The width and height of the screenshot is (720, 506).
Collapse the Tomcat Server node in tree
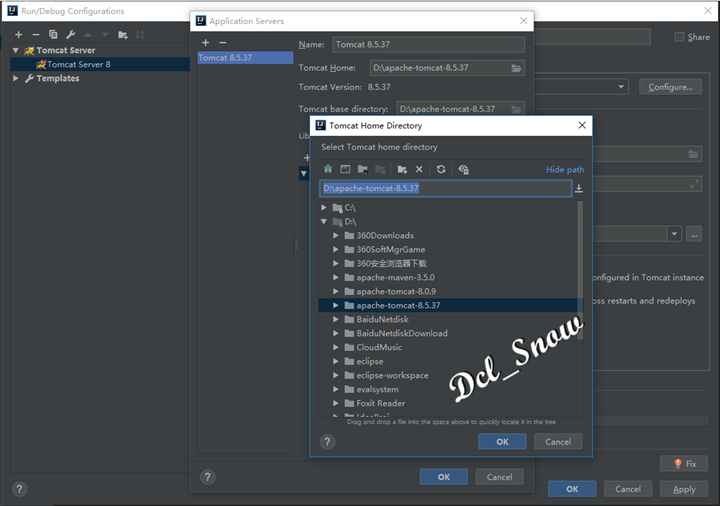(x=16, y=50)
